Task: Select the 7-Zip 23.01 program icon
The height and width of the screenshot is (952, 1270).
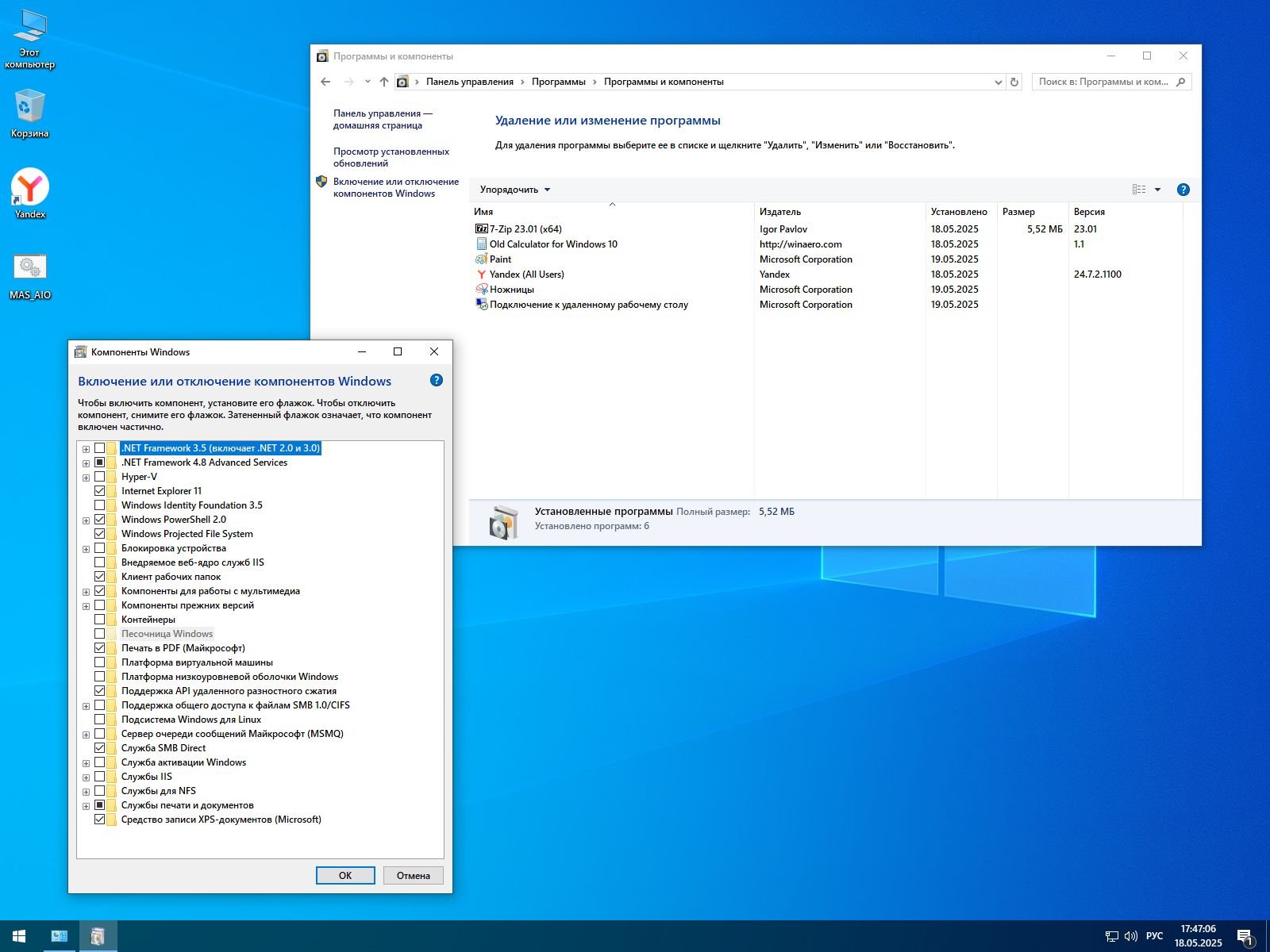Action: 481,228
